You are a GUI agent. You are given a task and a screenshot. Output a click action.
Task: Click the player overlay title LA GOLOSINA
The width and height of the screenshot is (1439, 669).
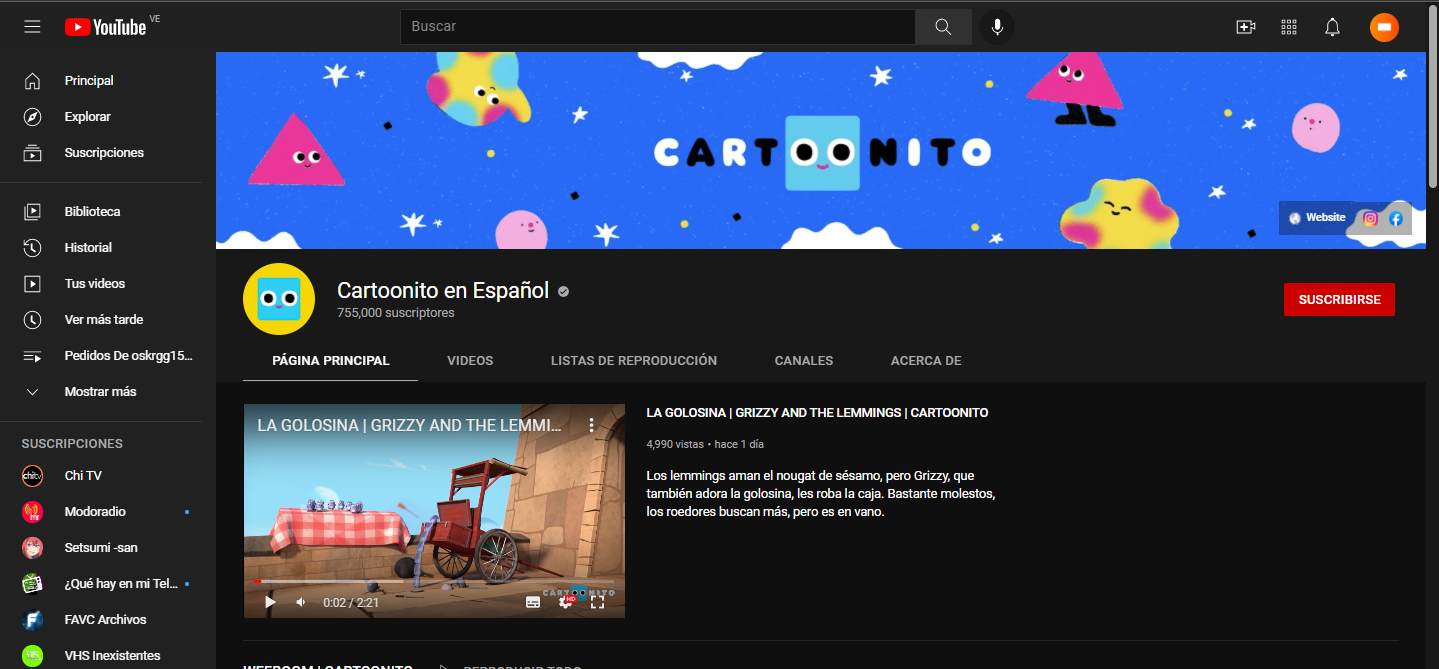pos(409,425)
